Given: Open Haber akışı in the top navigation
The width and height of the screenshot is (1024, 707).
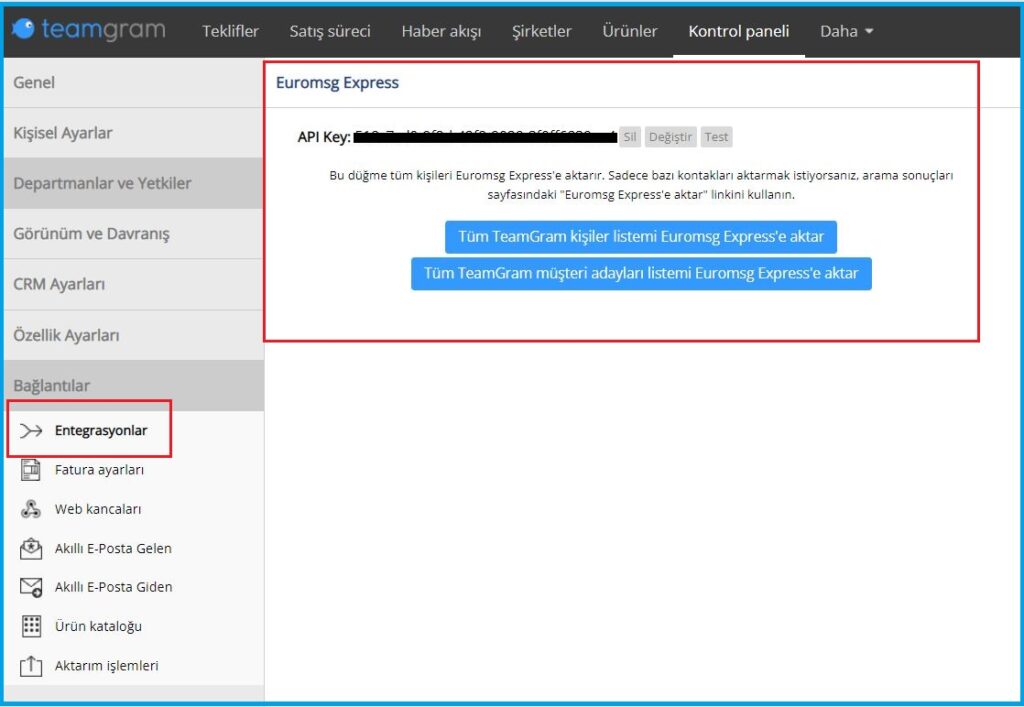Looking at the screenshot, I should point(441,31).
